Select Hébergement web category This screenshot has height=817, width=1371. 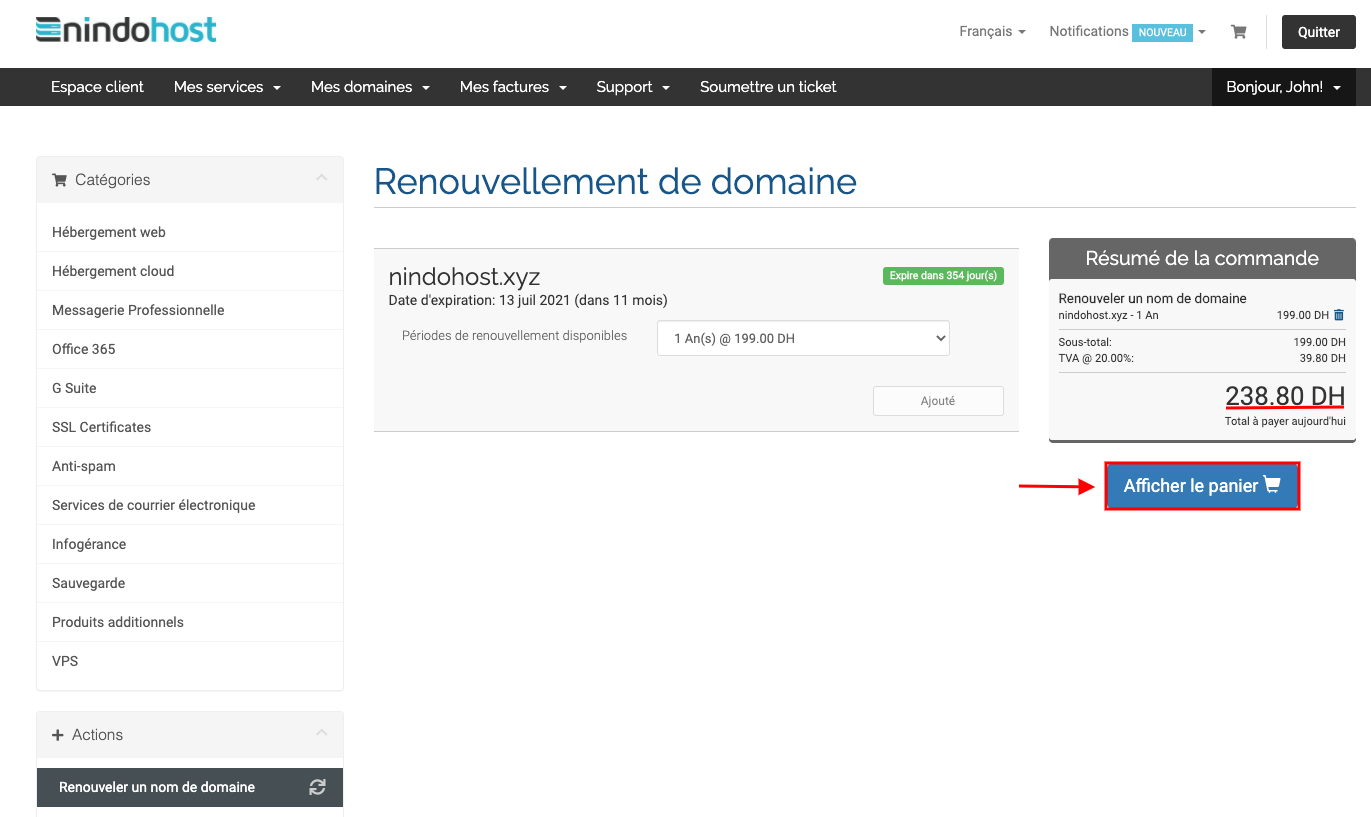[190, 232]
